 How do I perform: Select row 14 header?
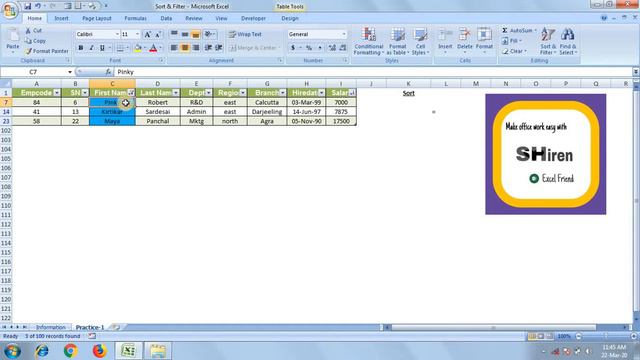coord(6,112)
